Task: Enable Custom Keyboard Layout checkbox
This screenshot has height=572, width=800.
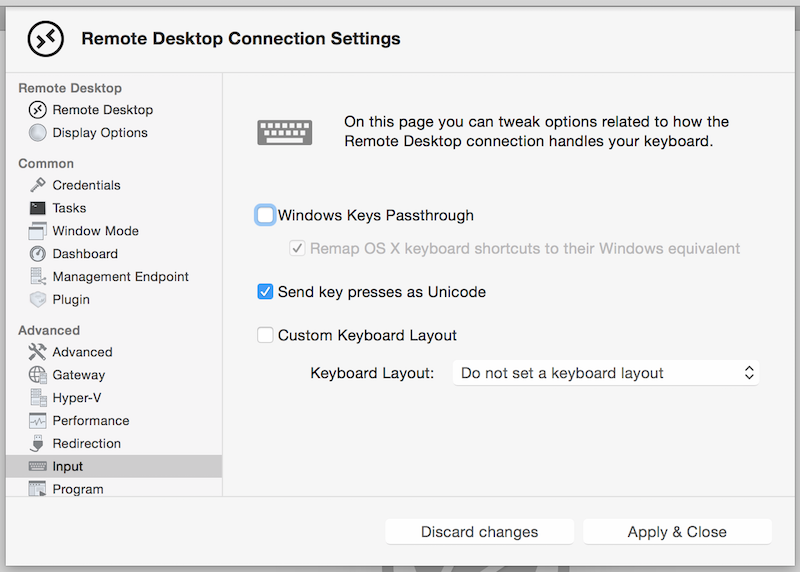Action: 265,335
